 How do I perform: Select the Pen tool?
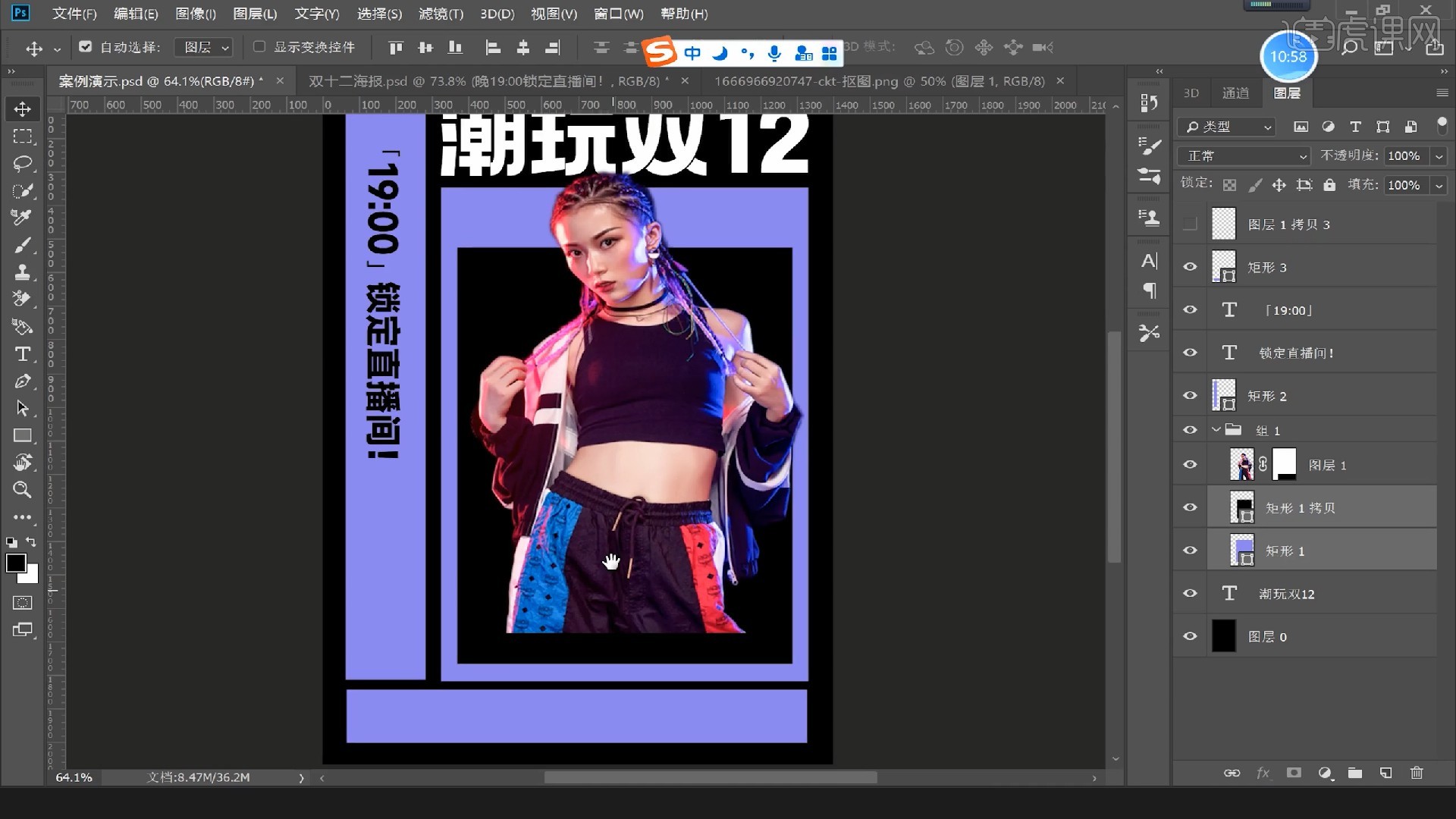coord(22,381)
